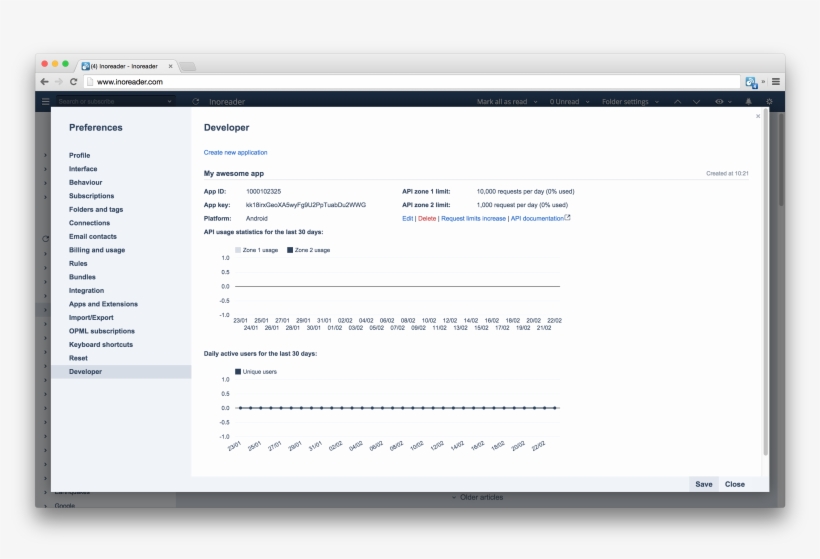Open the API documentation link
The width and height of the screenshot is (820, 559).
tap(537, 219)
